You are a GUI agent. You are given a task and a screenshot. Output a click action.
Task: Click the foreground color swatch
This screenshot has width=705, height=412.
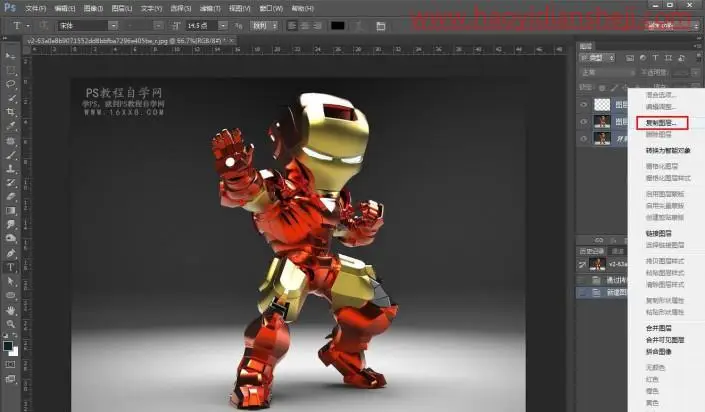point(8,346)
